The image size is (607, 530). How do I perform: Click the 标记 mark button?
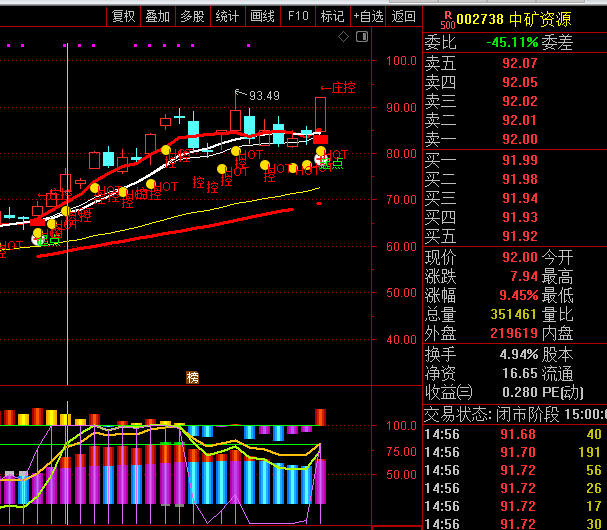(x=331, y=16)
